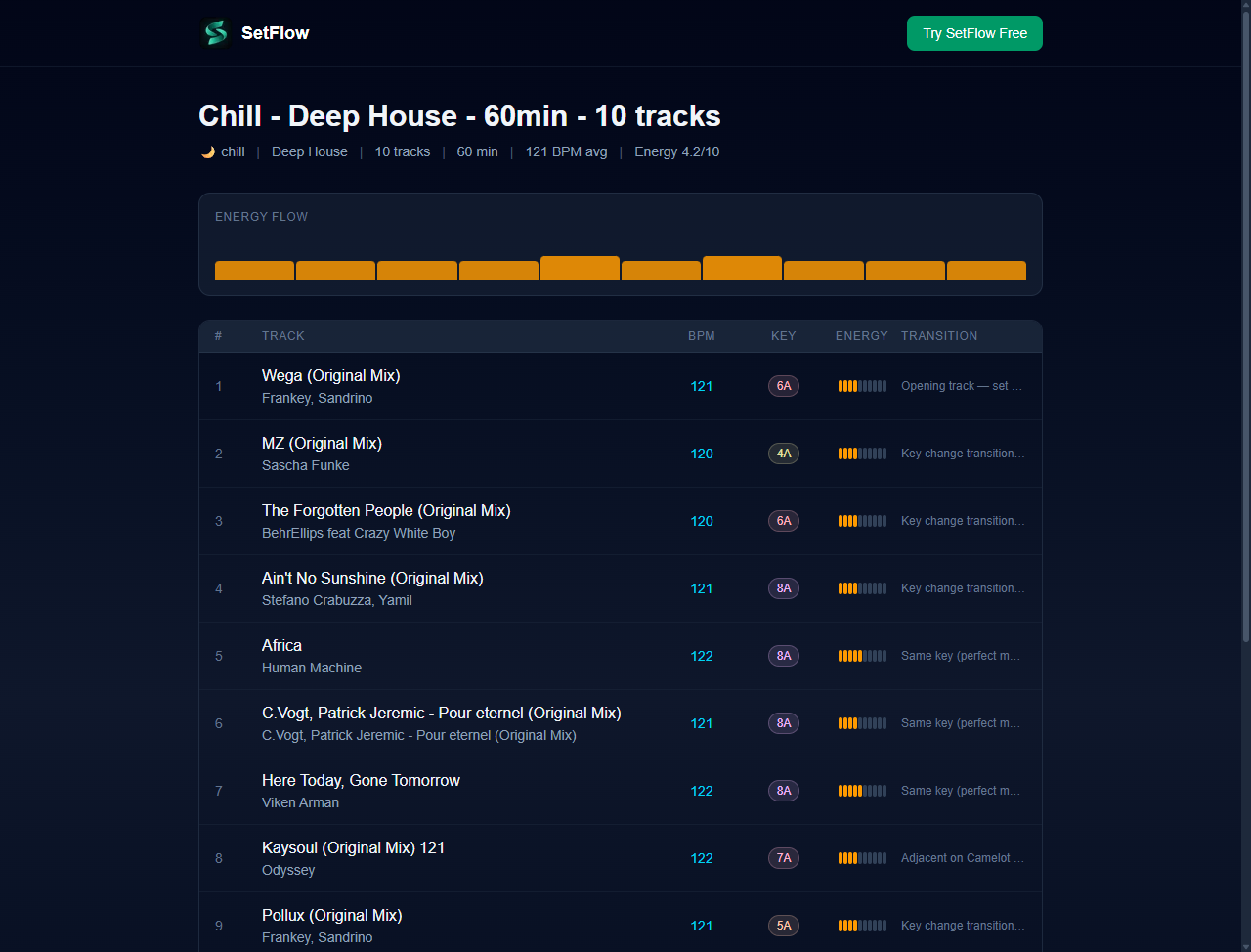Screen dimensions: 1251x952
Task: Select the 6A key badge on Wega
Action: pos(783,385)
